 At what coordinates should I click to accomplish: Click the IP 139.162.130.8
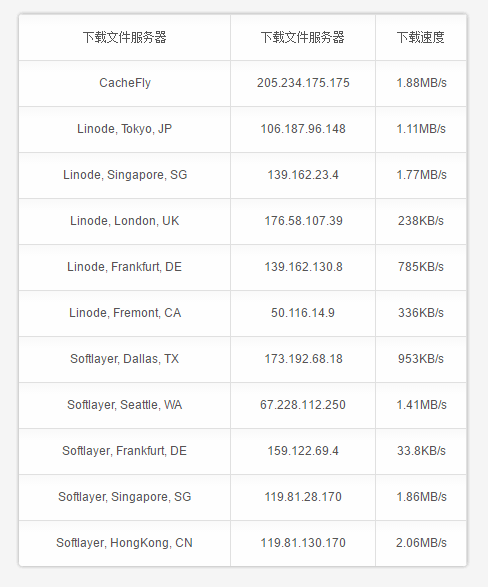click(x=303, y=267)
